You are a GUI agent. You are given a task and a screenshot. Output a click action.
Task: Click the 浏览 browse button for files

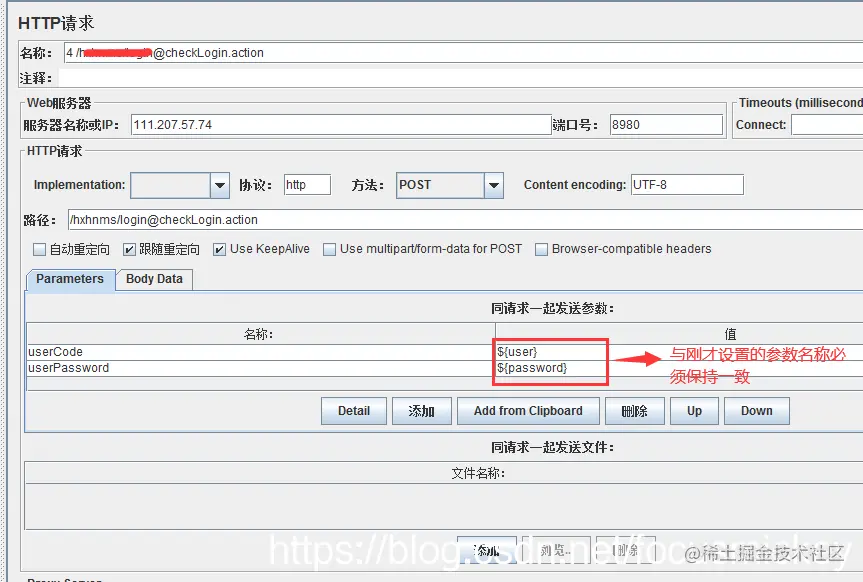[556, 550]
